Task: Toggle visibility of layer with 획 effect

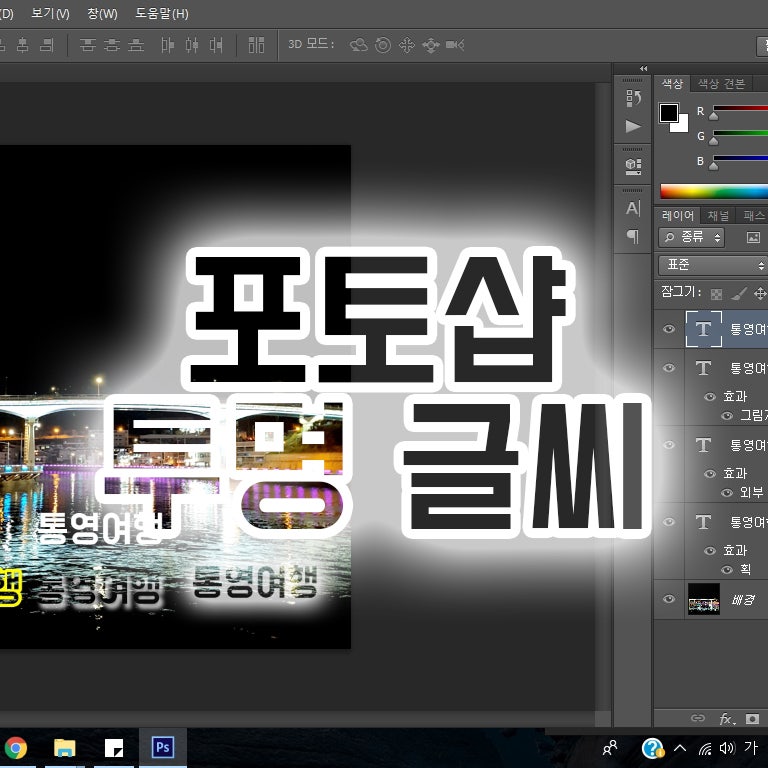Action: pos(669,522)
